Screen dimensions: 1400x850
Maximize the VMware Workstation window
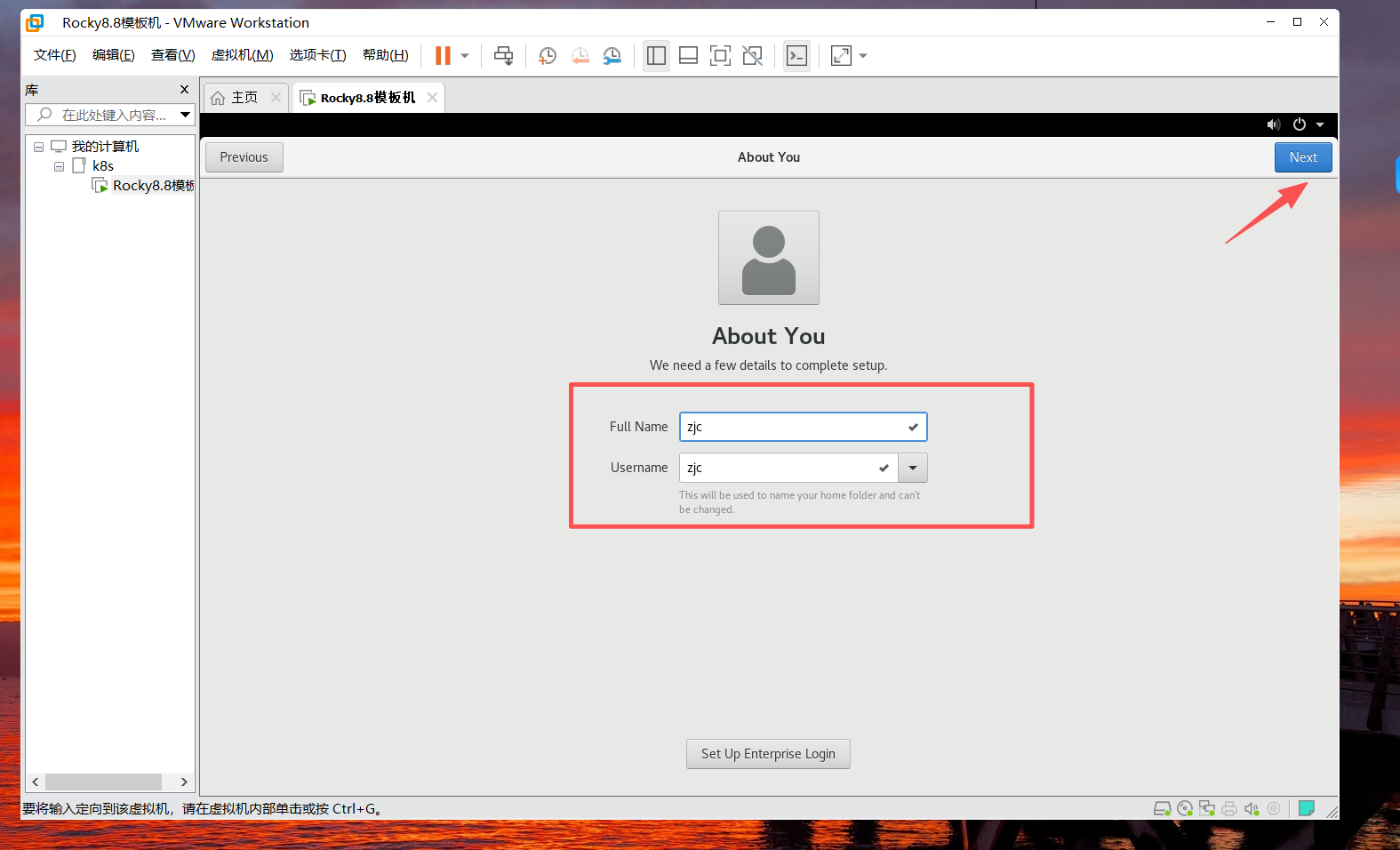coord(1297,22)
